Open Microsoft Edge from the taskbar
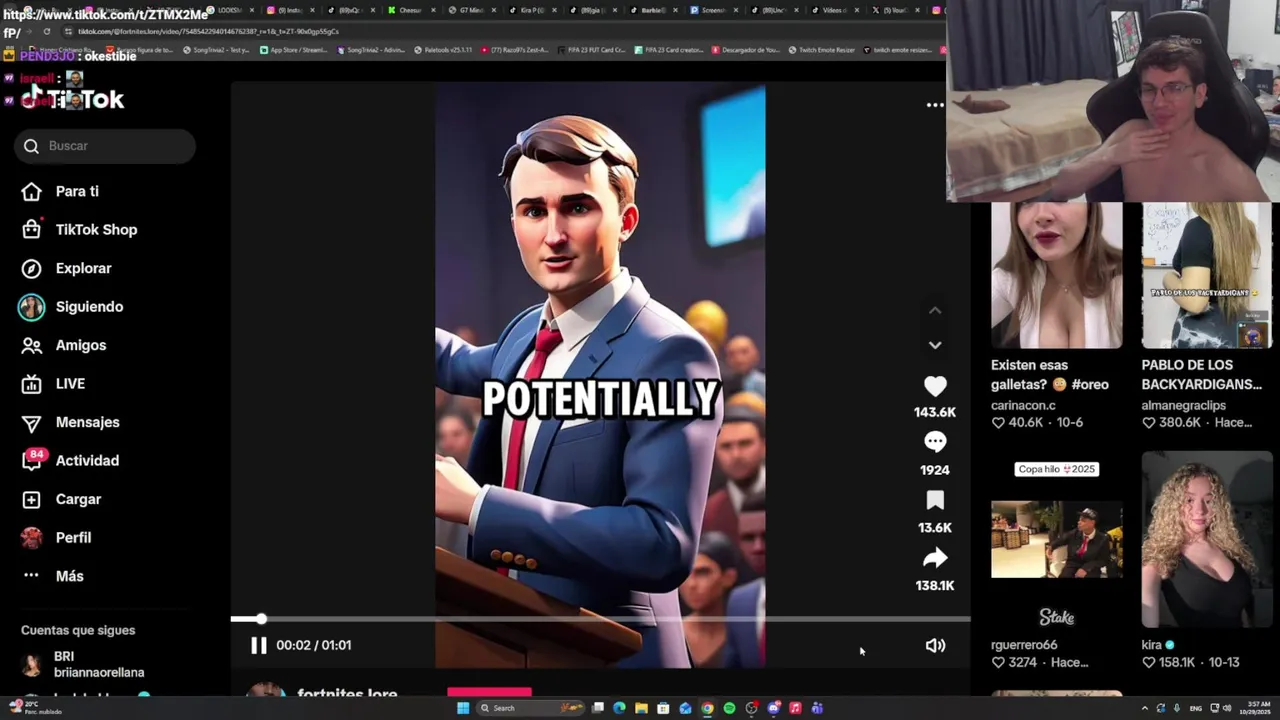The height and width of the screenshot is (720, 1280). [x=619, y=708]
